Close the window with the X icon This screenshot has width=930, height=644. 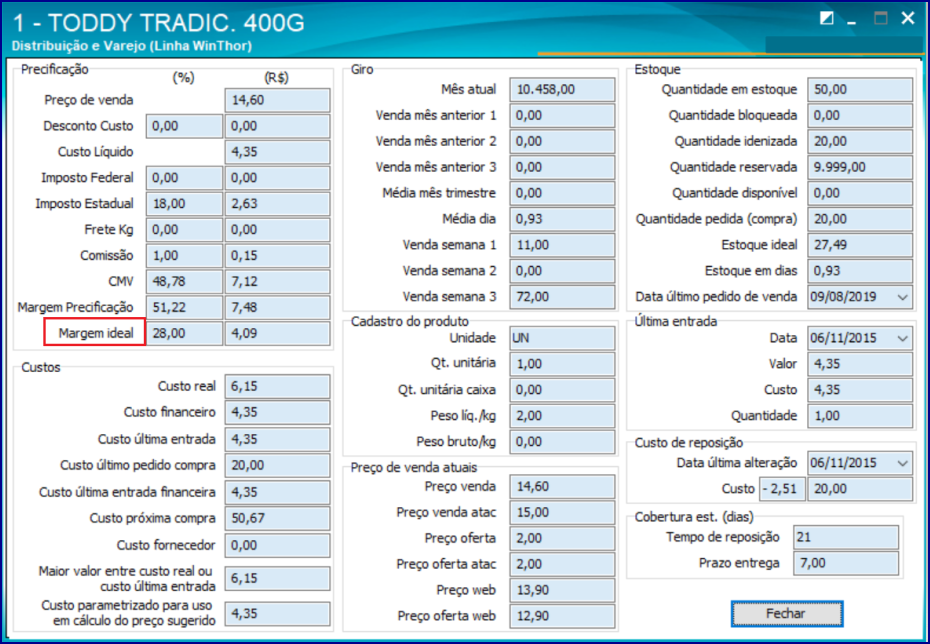point(908,18)
